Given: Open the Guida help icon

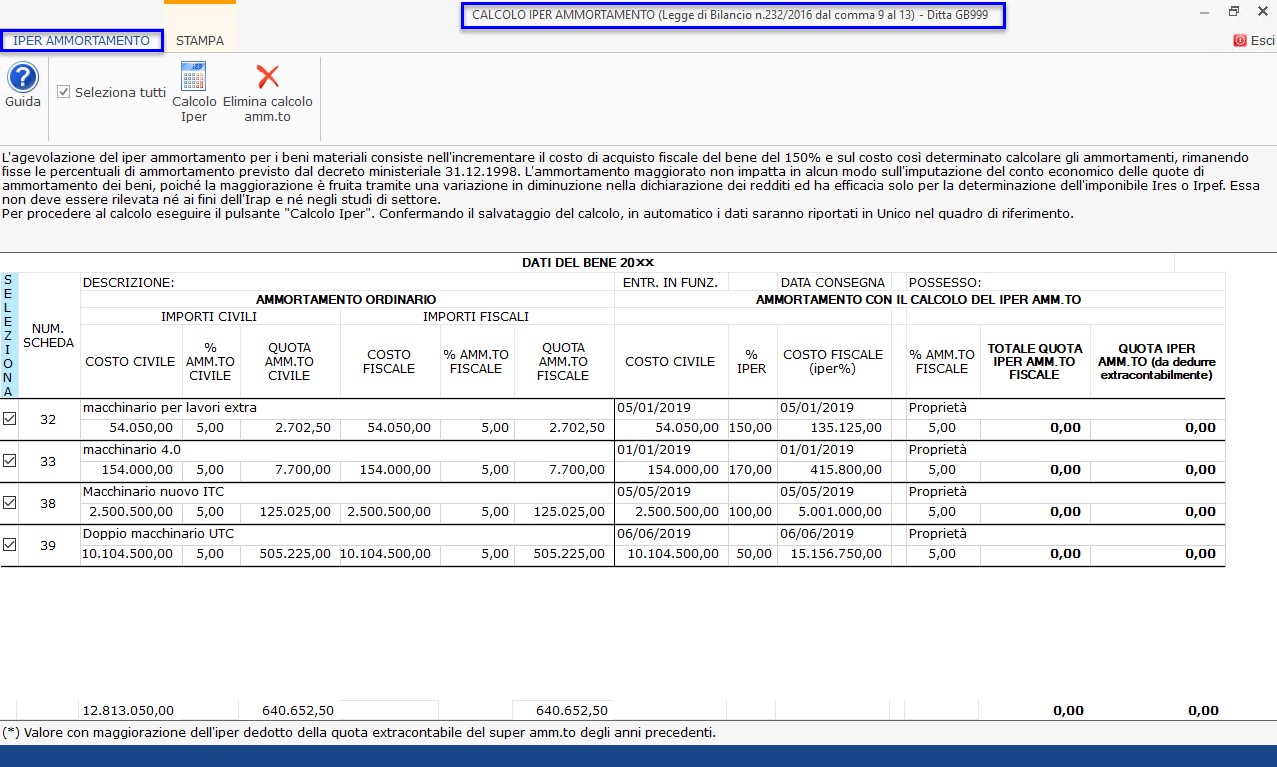Looking at the screenshot, I should (x=23, y=78).
